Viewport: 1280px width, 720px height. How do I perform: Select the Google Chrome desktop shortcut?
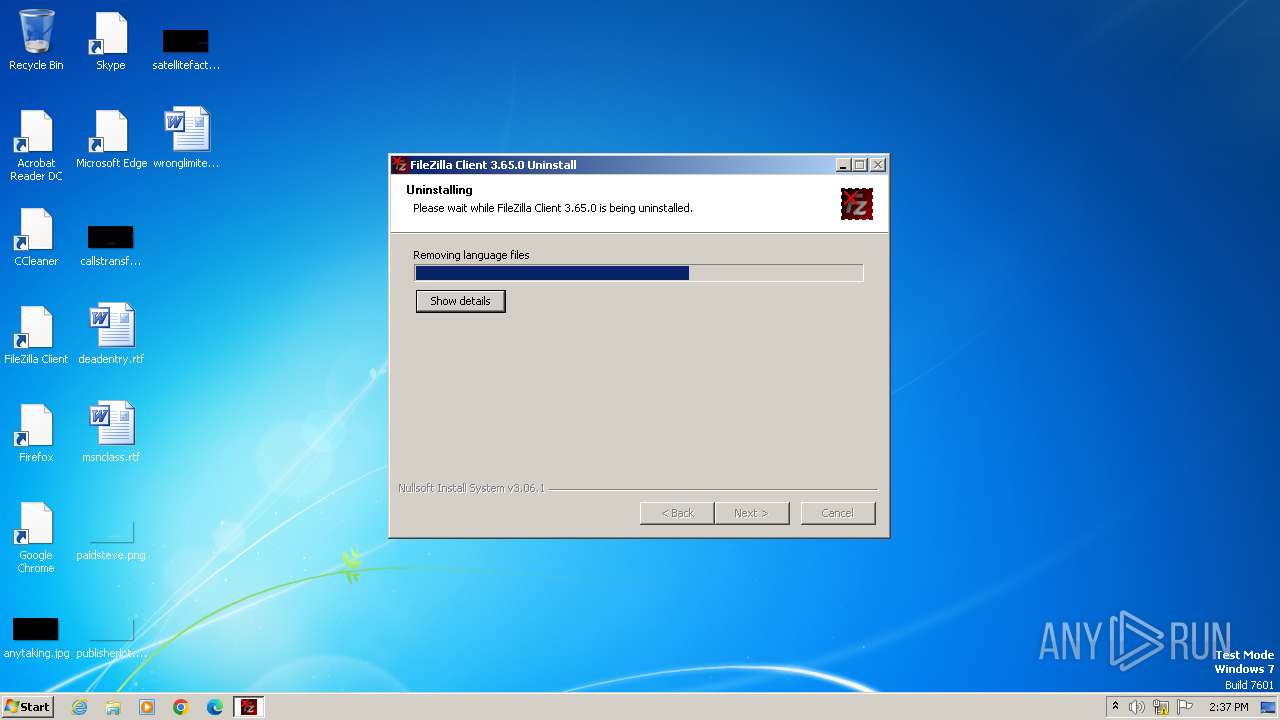[x=36, y=537]
